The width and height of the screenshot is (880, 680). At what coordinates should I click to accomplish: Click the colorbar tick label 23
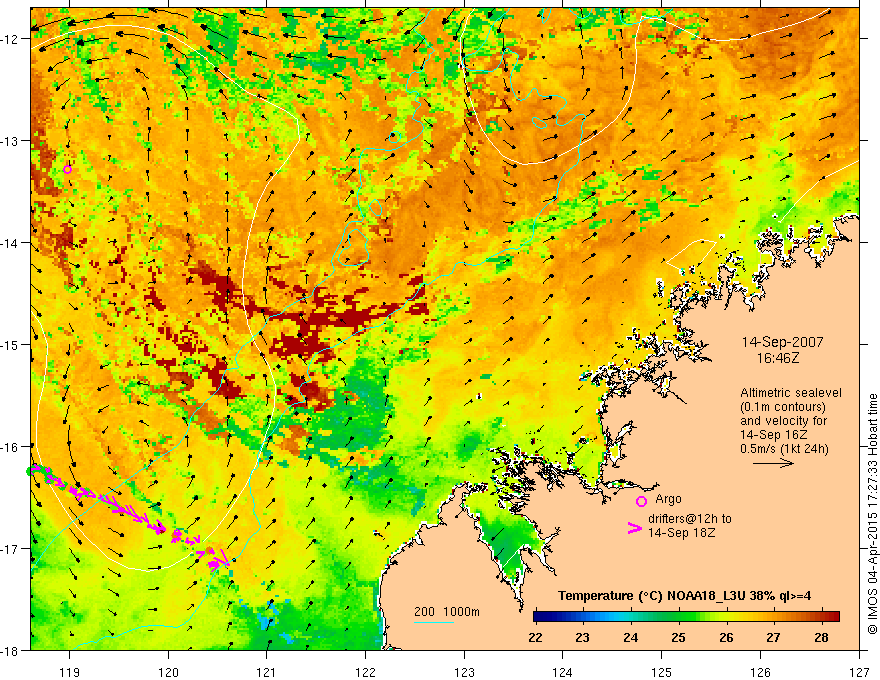(x=583, y=637)
